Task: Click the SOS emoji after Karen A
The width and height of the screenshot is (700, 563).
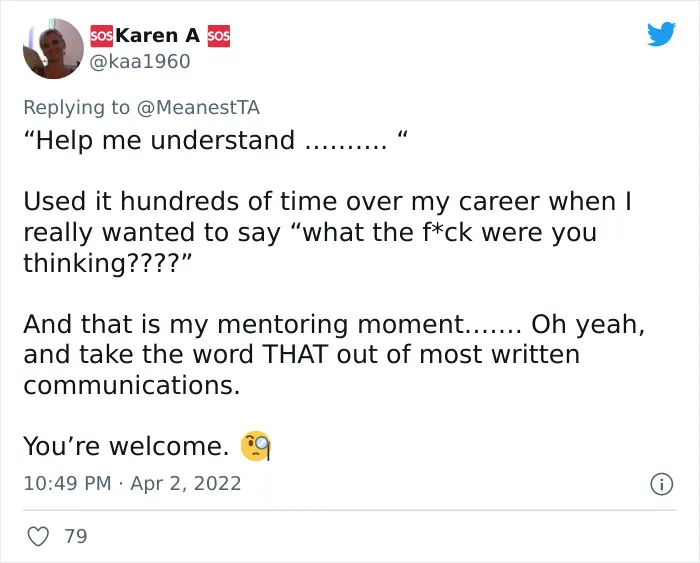Action: [x=218, y=36]
